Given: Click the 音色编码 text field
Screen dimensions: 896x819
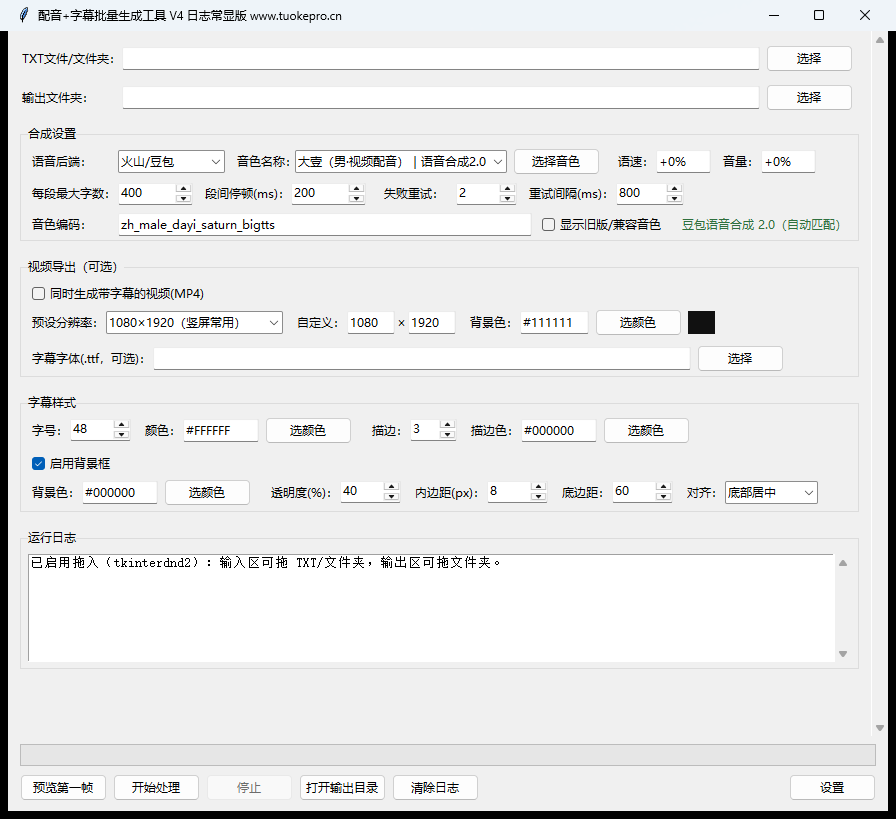Looking at the screenshot, I should click(x=325, y=225).
